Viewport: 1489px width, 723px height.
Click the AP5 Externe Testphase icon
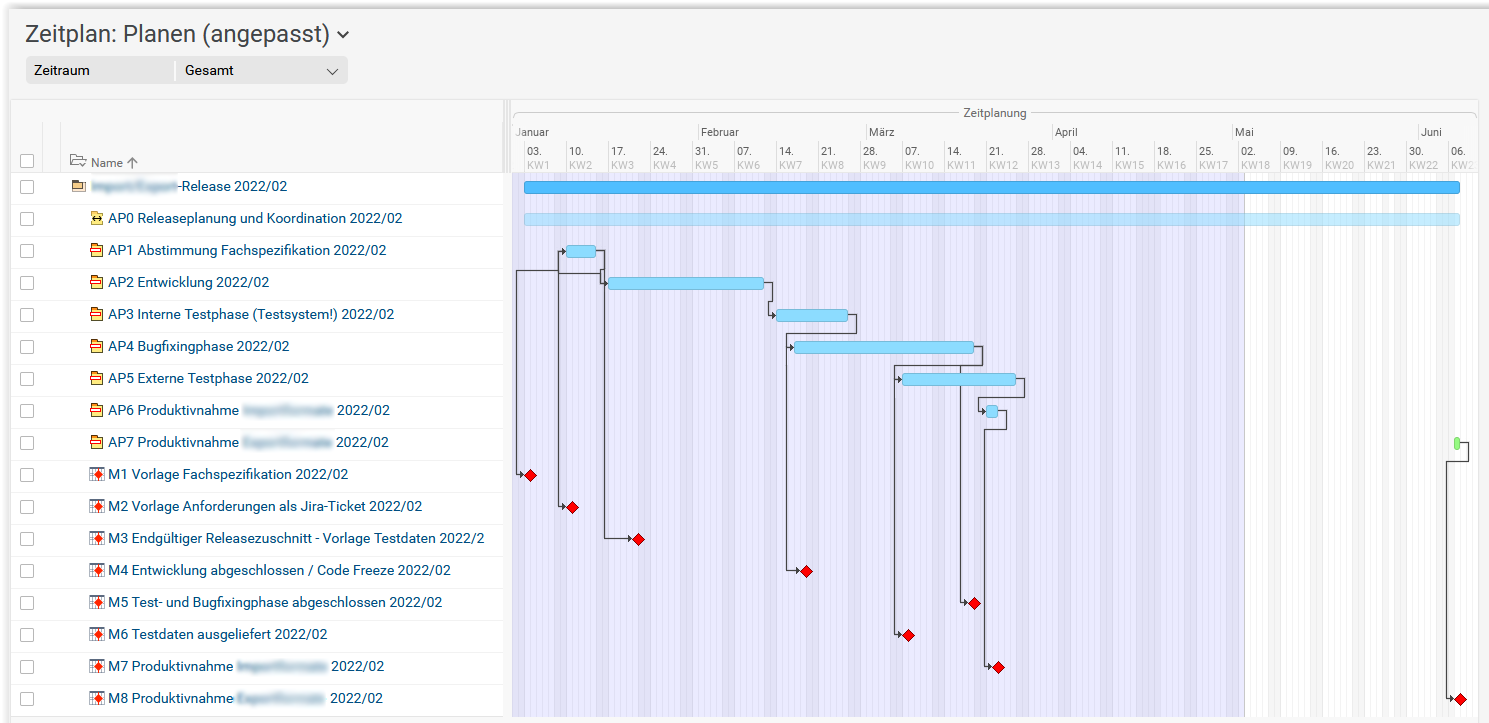pyautogui.click(x=97, y=378)
